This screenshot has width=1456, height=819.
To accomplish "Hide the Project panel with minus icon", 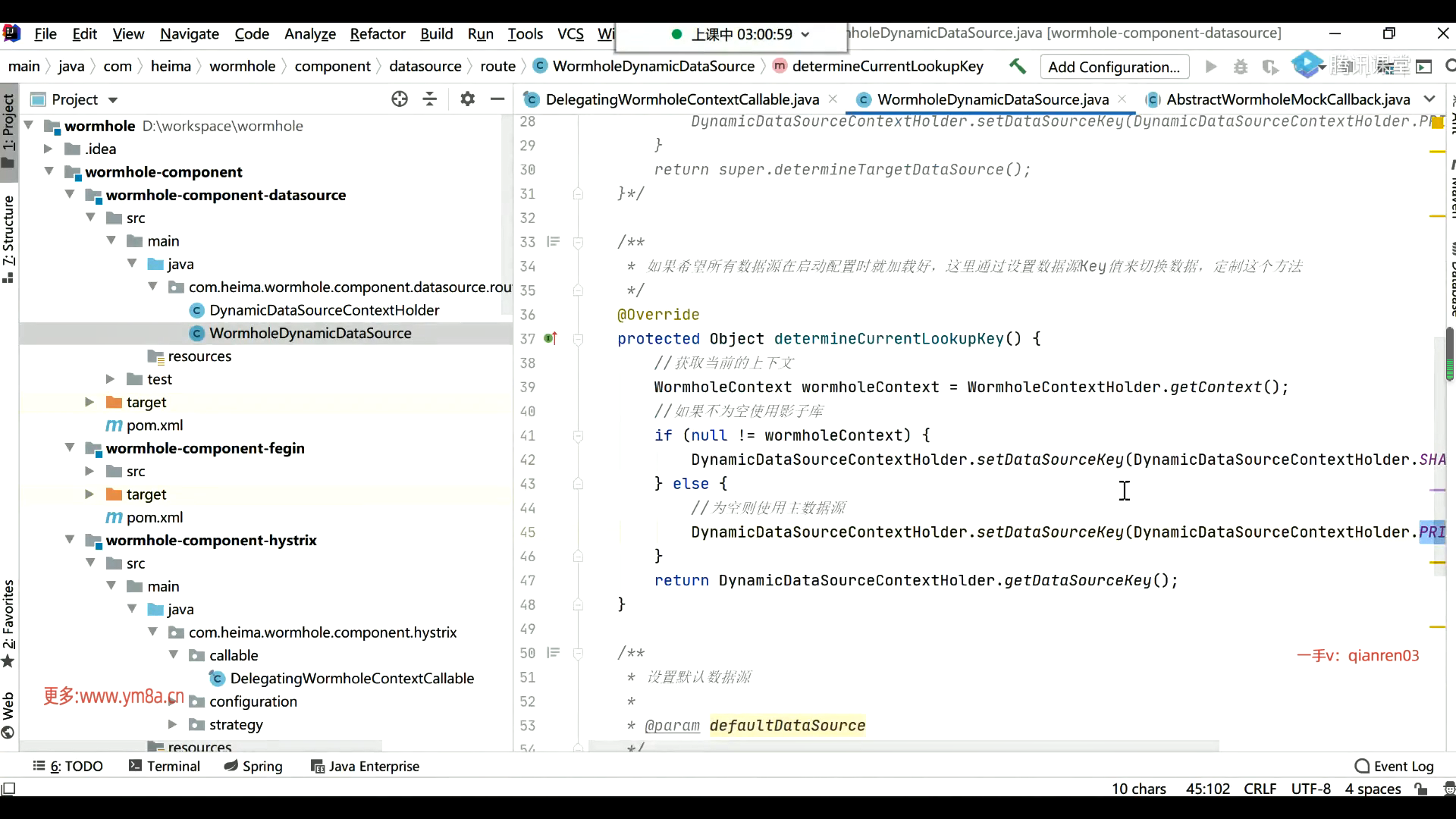I will 497,99.
